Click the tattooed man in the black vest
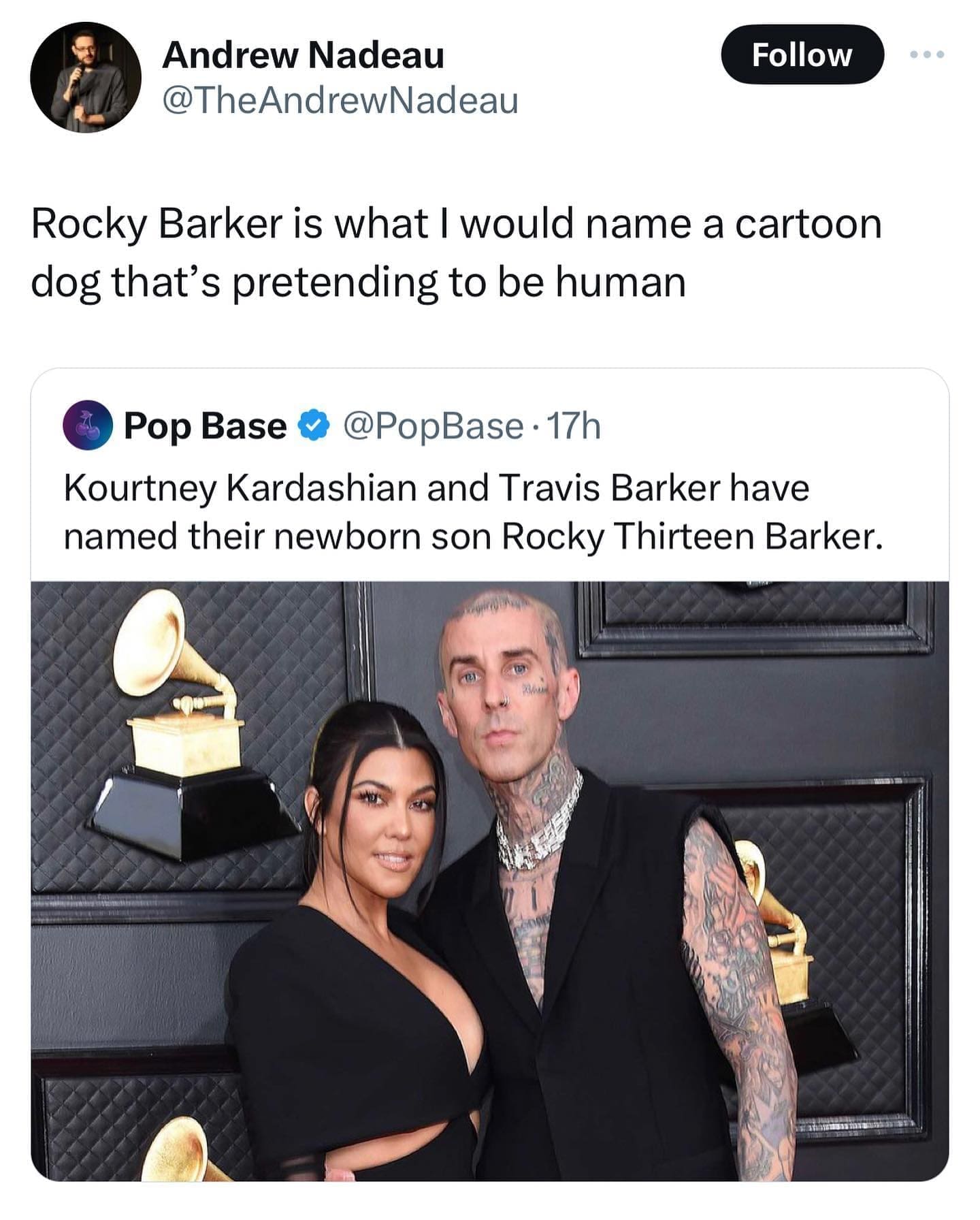980x1220 pixels. tap(599, 885)
